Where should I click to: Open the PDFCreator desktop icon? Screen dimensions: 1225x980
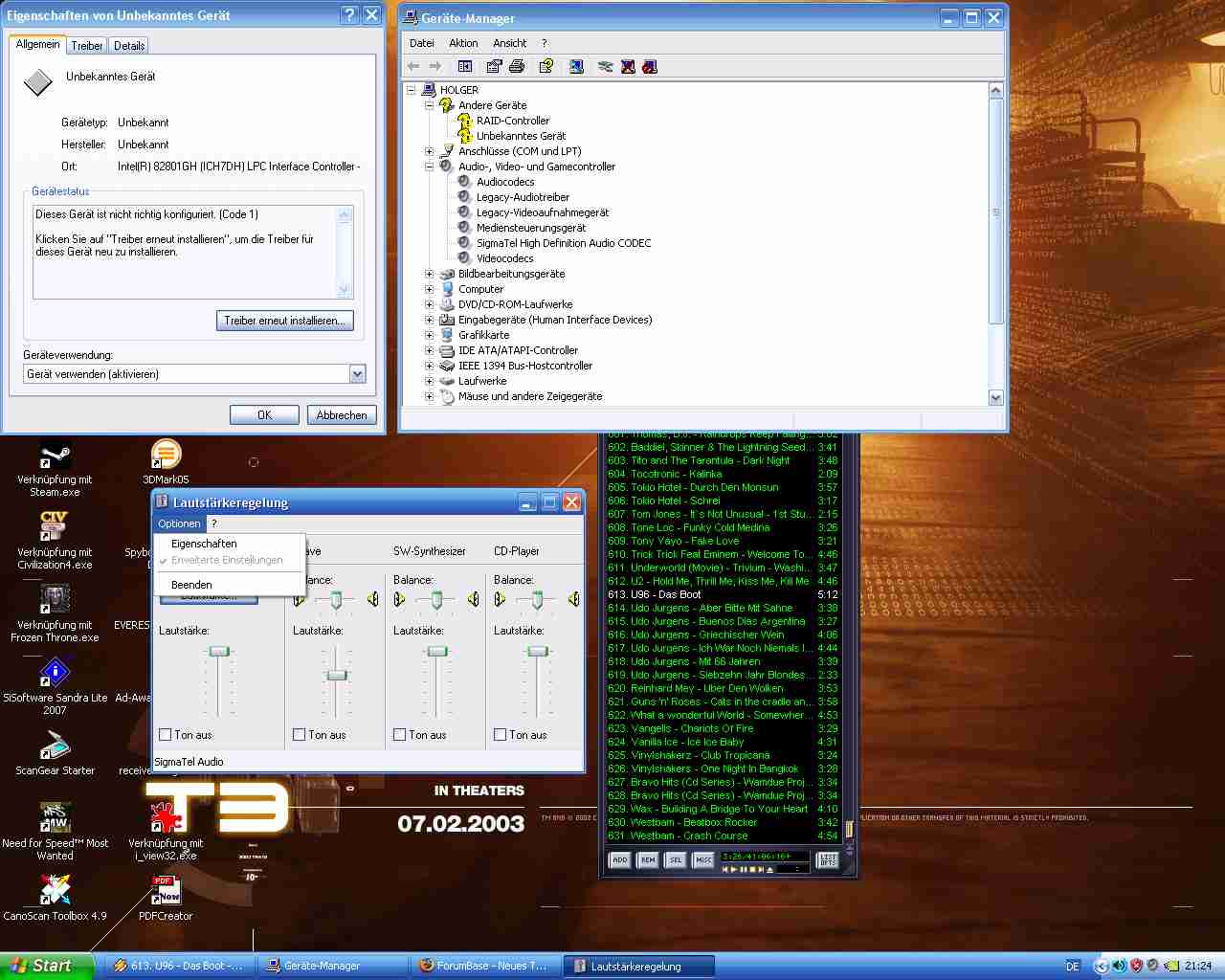tap(166, 899)
